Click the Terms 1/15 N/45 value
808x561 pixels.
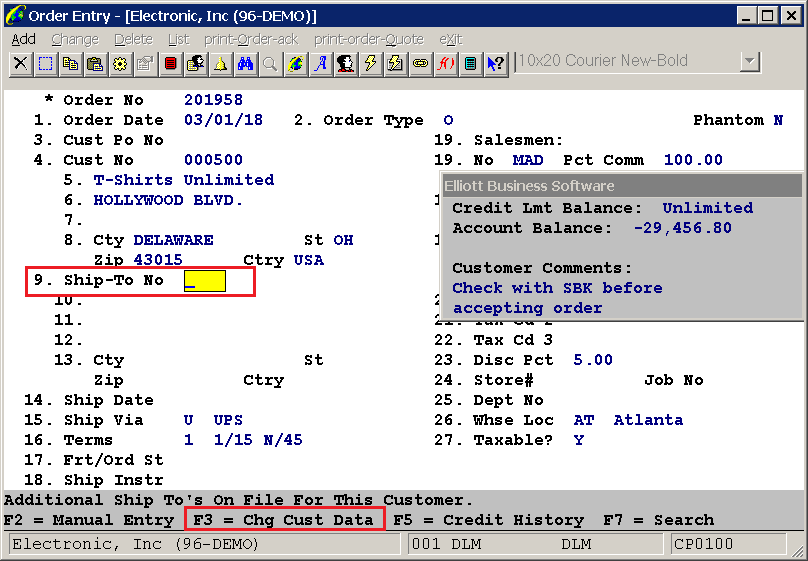click(x=258, y=440)
